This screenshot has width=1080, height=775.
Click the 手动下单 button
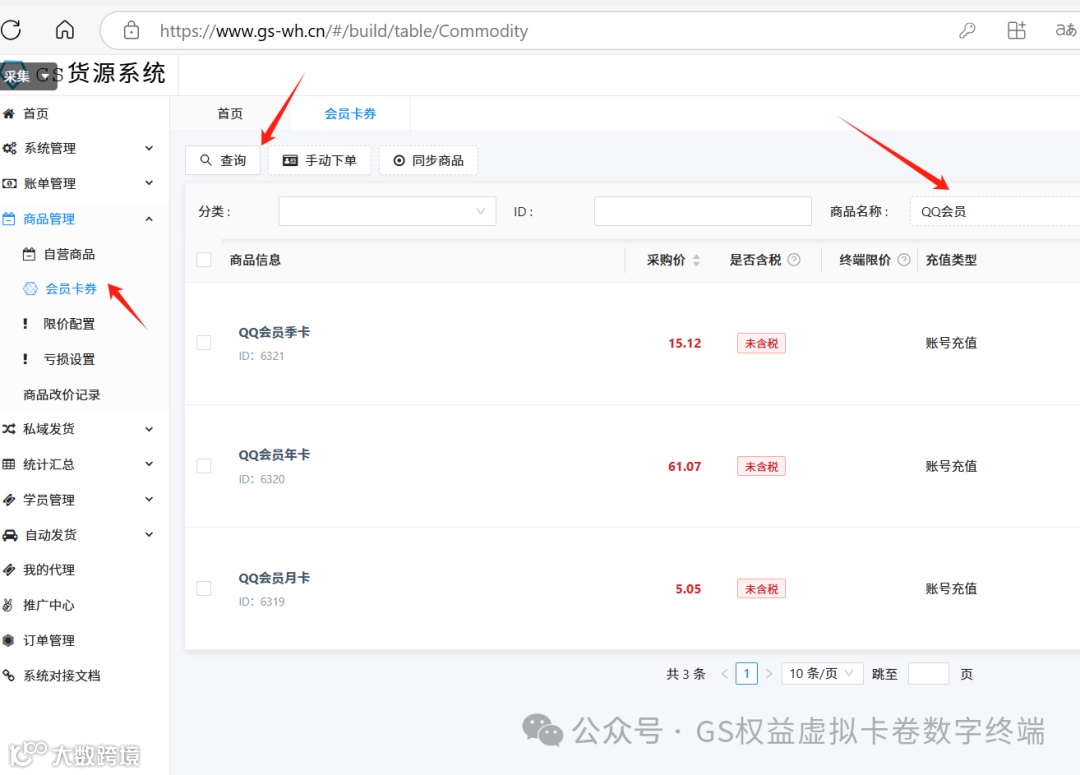(320, 161)
